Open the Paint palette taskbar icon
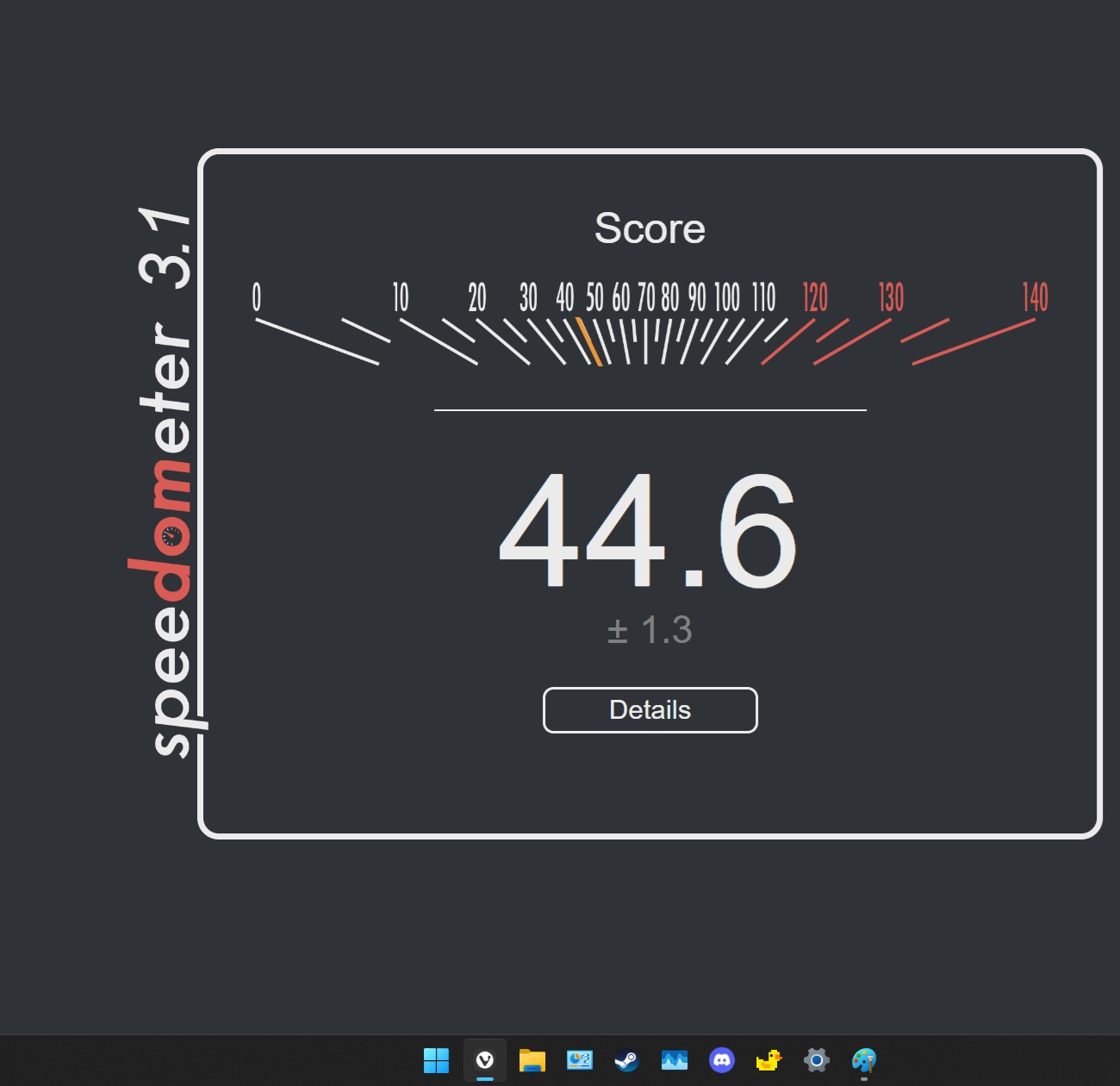 [x=864, y=1060]
